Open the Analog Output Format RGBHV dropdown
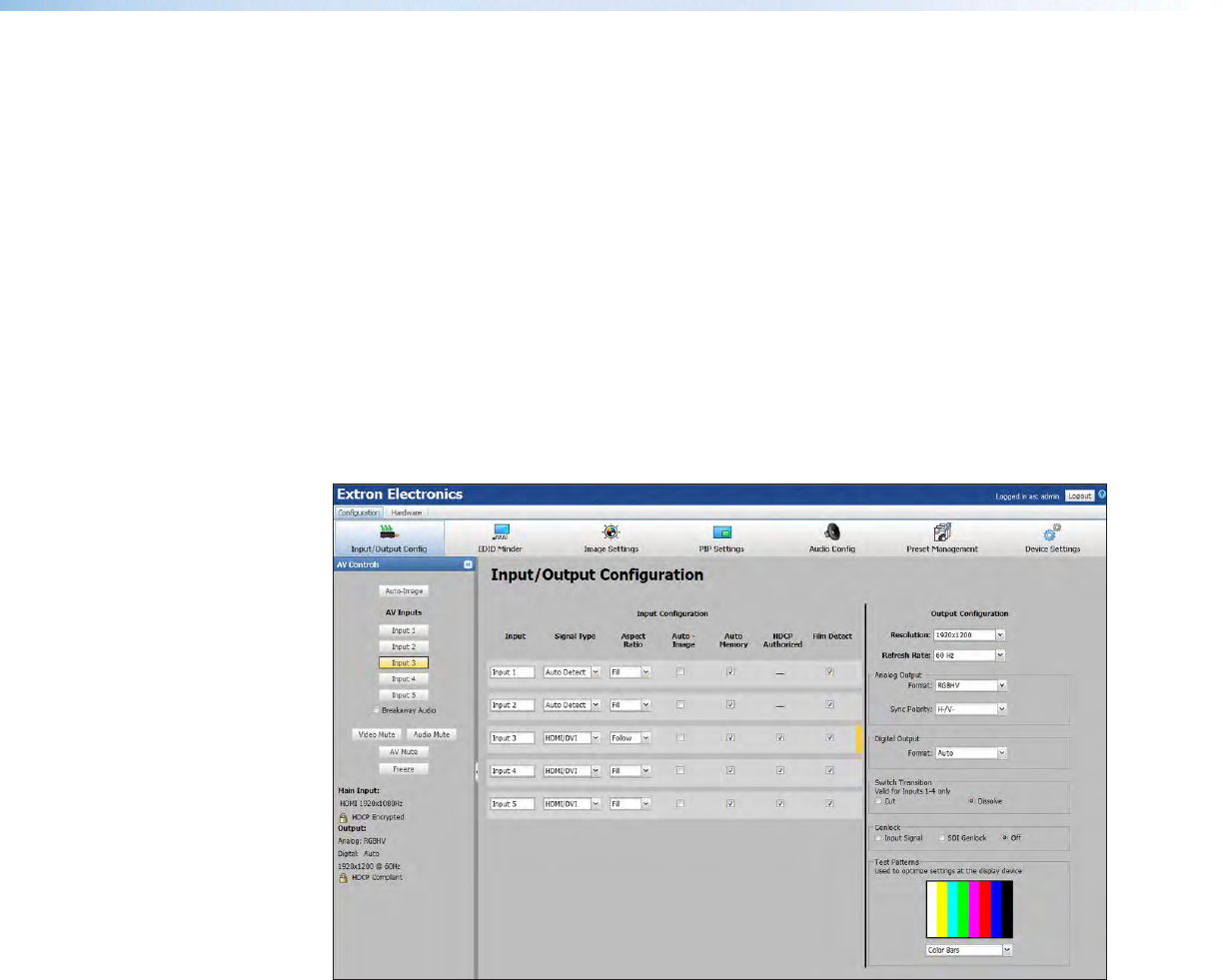The height and width of the screenshot is (980, 1223). coord(970,686)
